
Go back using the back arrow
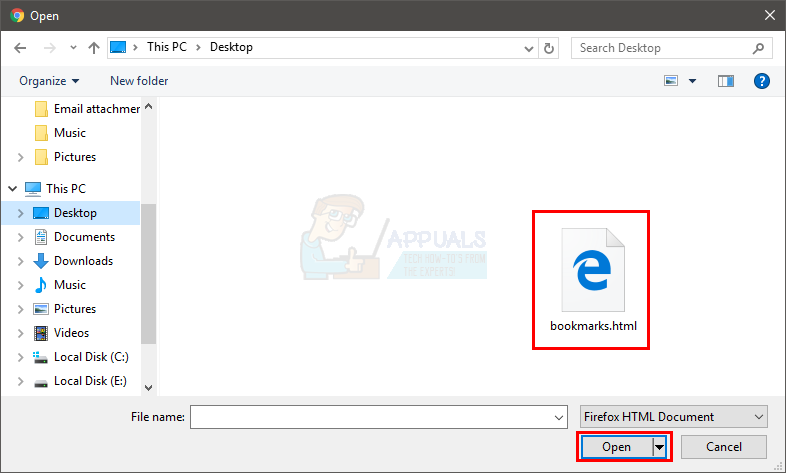click(20, 48)
